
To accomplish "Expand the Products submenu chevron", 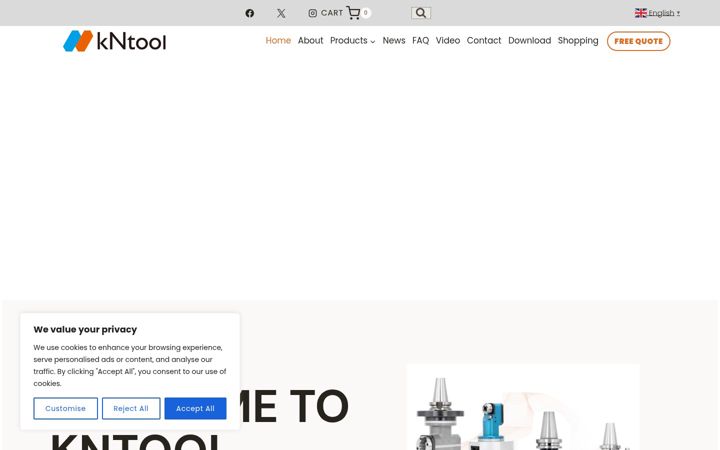I will point(373,41).
